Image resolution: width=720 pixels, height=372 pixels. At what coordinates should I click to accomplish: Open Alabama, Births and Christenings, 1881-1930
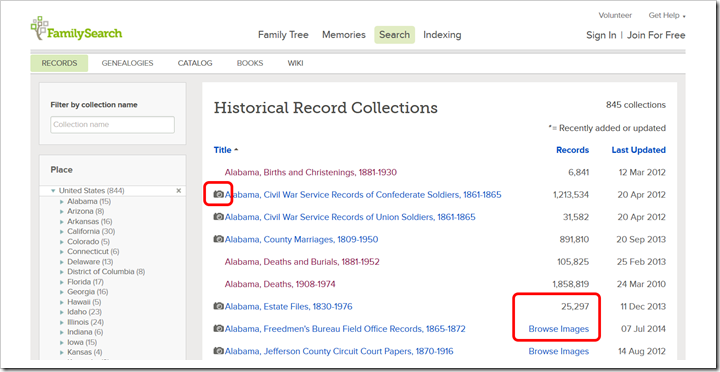coord(311,173)
